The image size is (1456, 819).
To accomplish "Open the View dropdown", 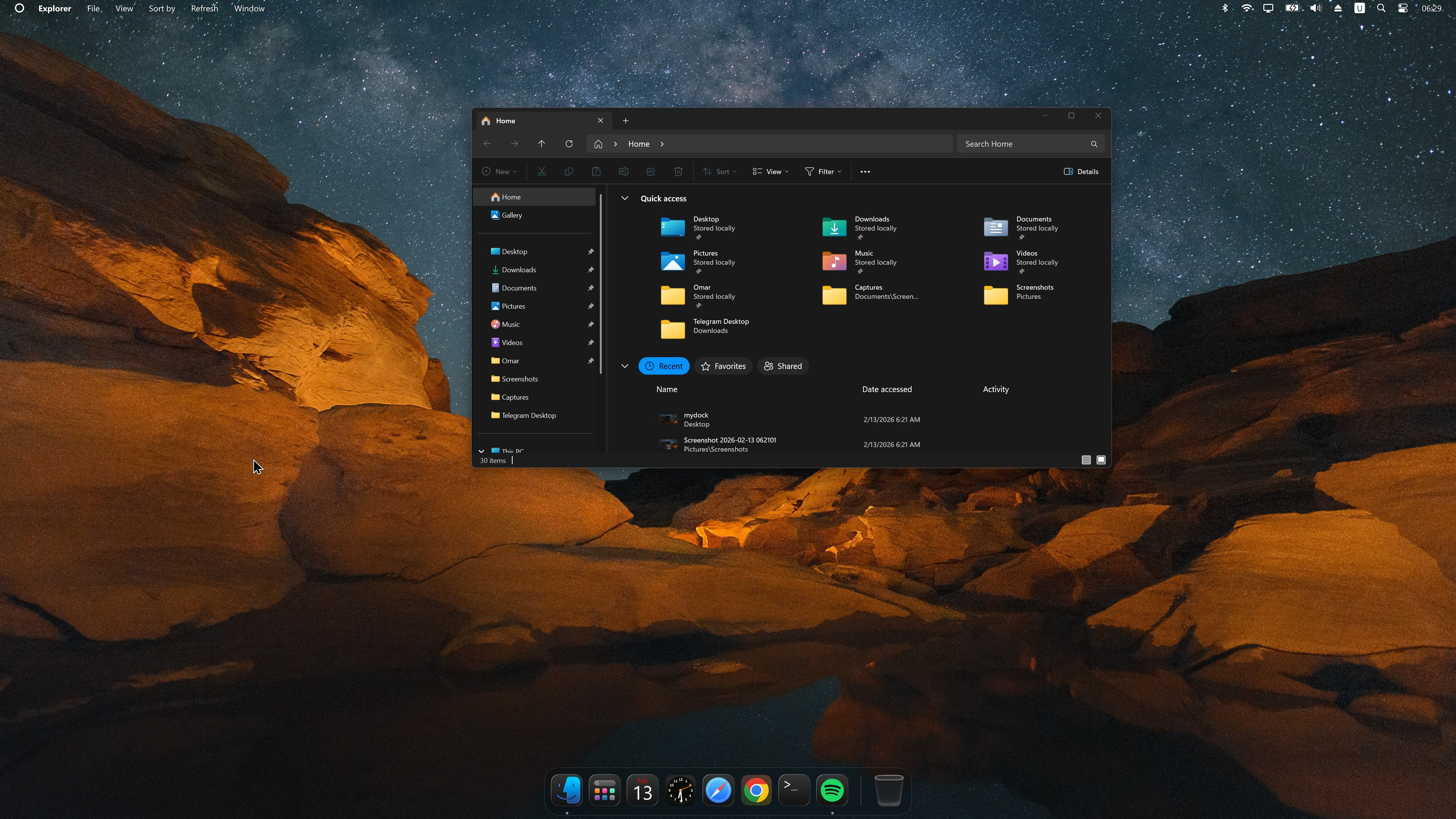I will tap(770, 171).
